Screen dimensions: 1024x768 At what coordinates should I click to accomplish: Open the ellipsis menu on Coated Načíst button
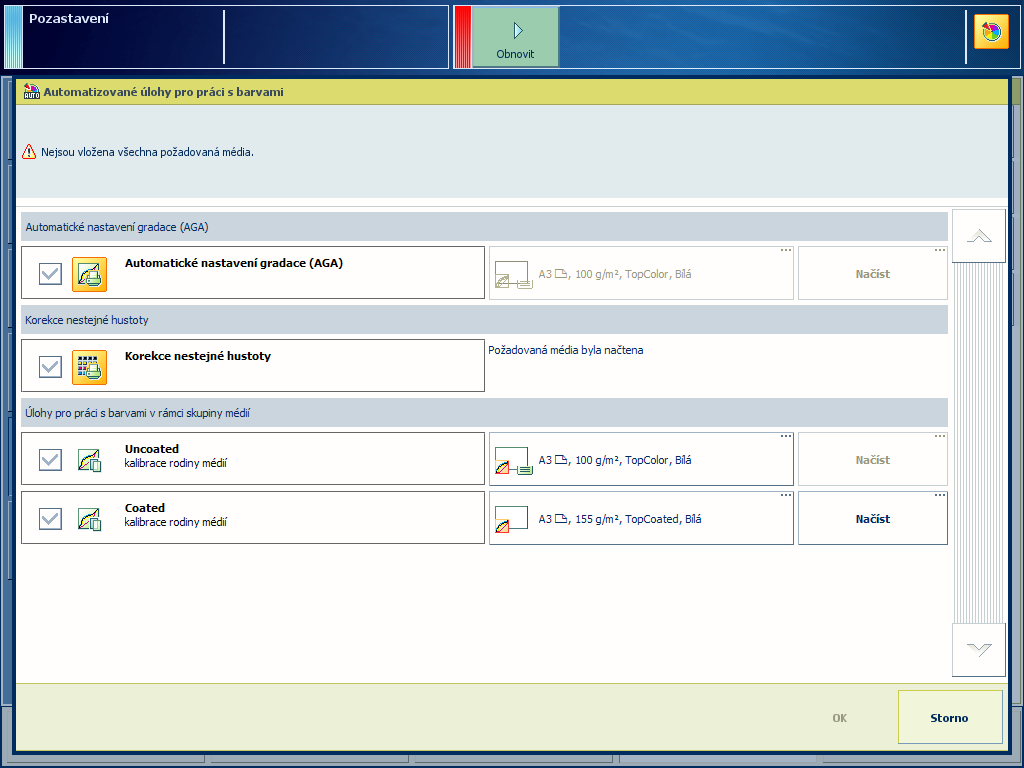(x=939, y=495)
